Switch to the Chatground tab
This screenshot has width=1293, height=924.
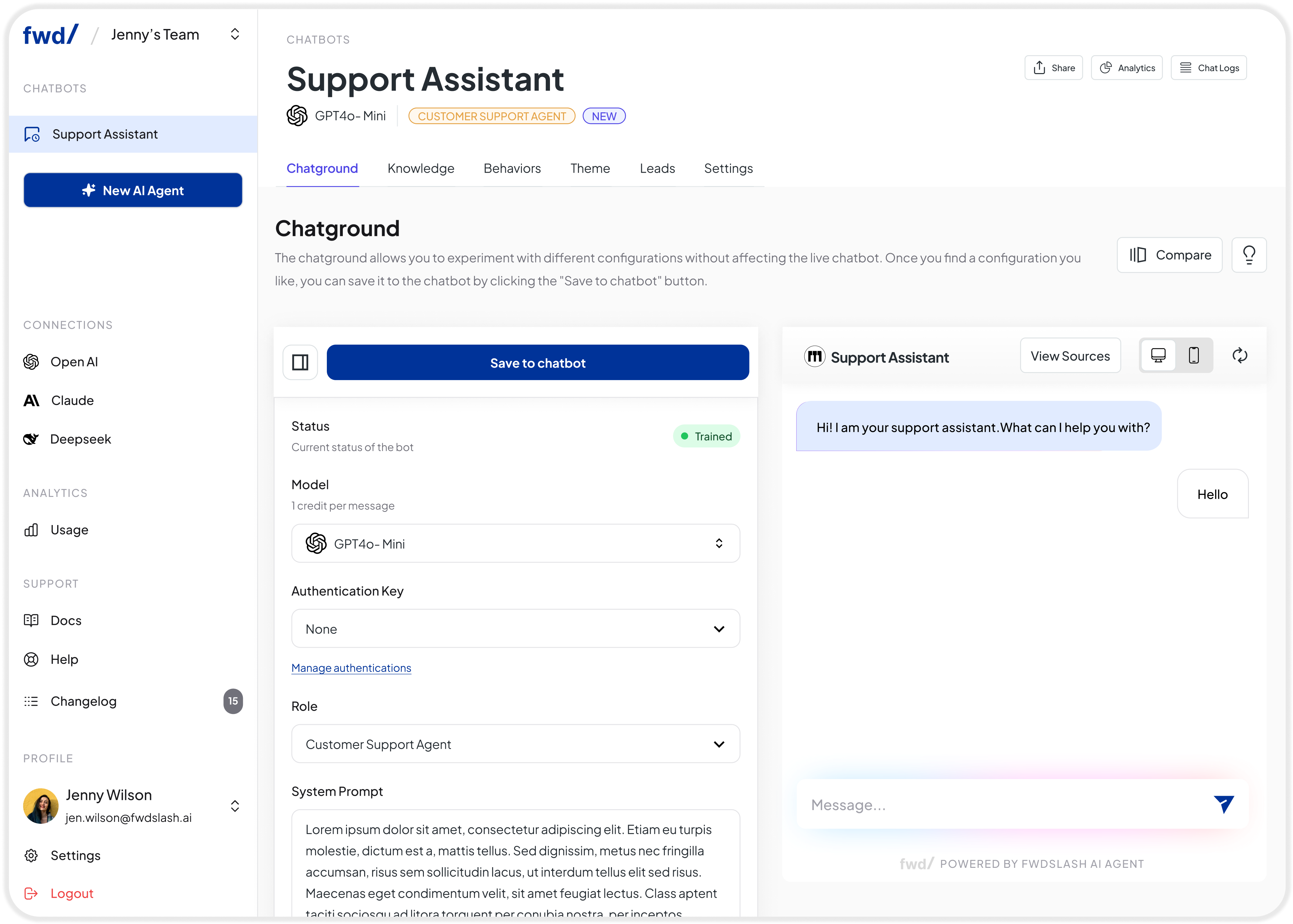(x=322, y=169)
